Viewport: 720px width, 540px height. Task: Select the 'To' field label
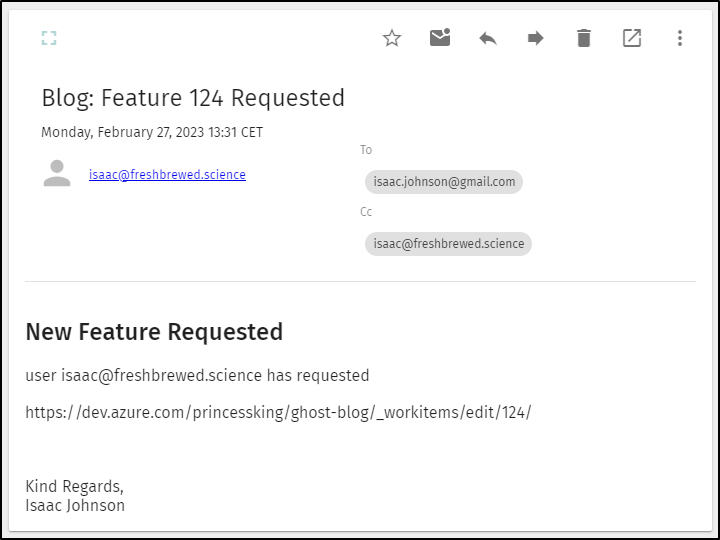(366, 150)
